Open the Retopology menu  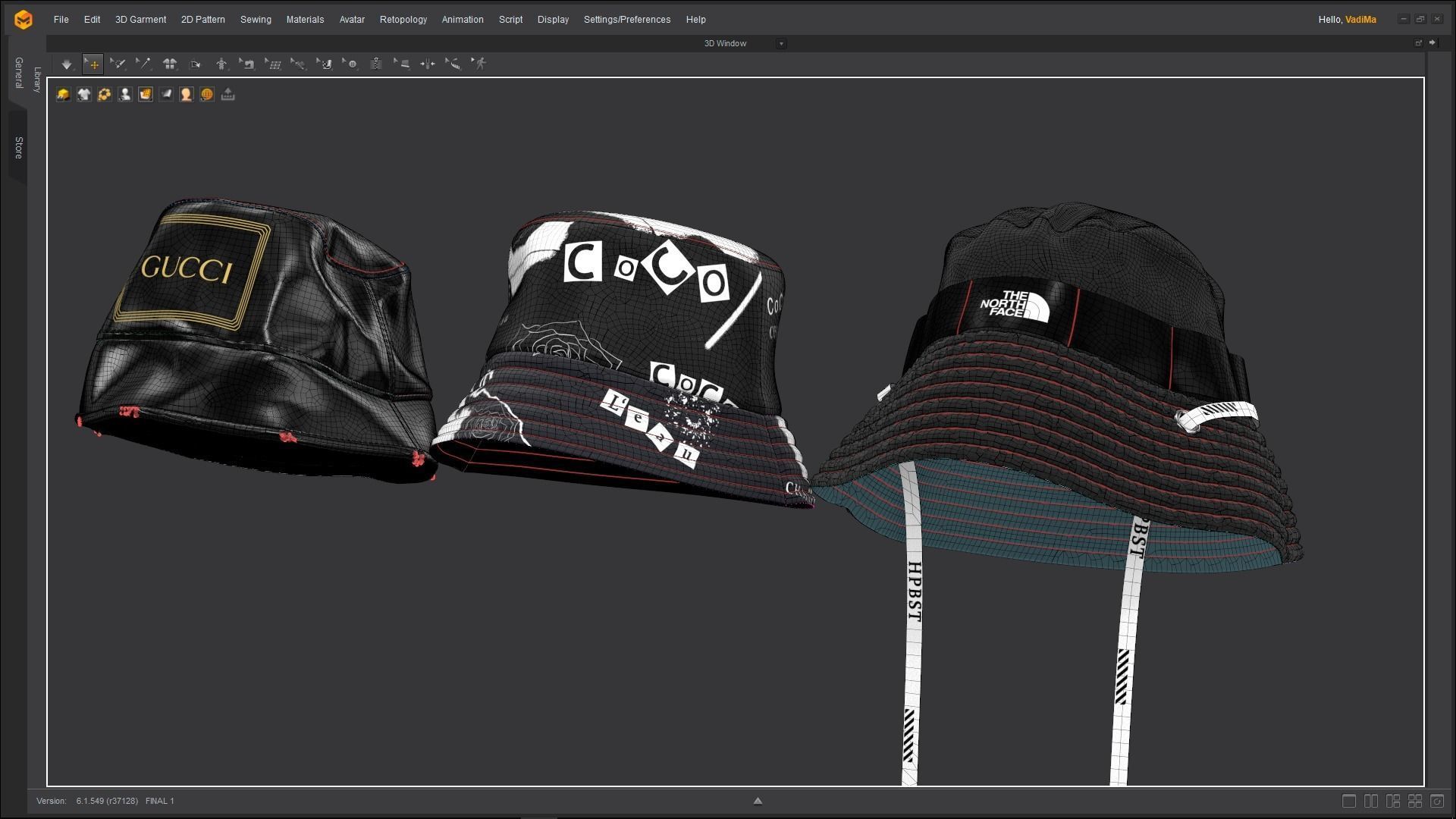click(x=403, y=20)
